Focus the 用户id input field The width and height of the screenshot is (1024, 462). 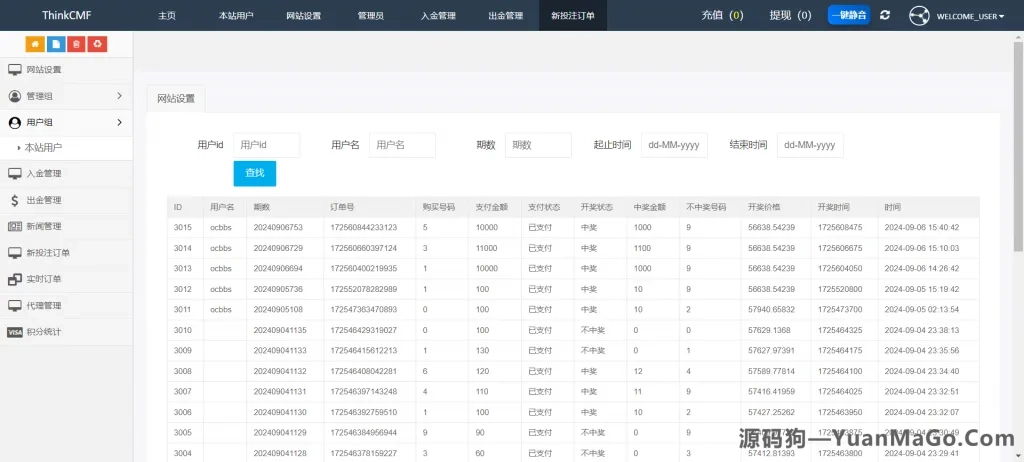tap(266, 145)
